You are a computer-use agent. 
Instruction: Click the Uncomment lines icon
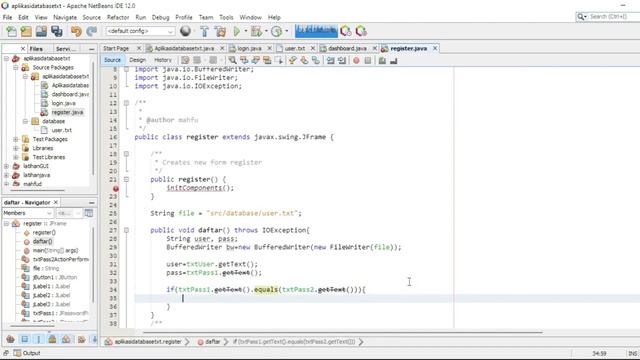tap(393, 60)
